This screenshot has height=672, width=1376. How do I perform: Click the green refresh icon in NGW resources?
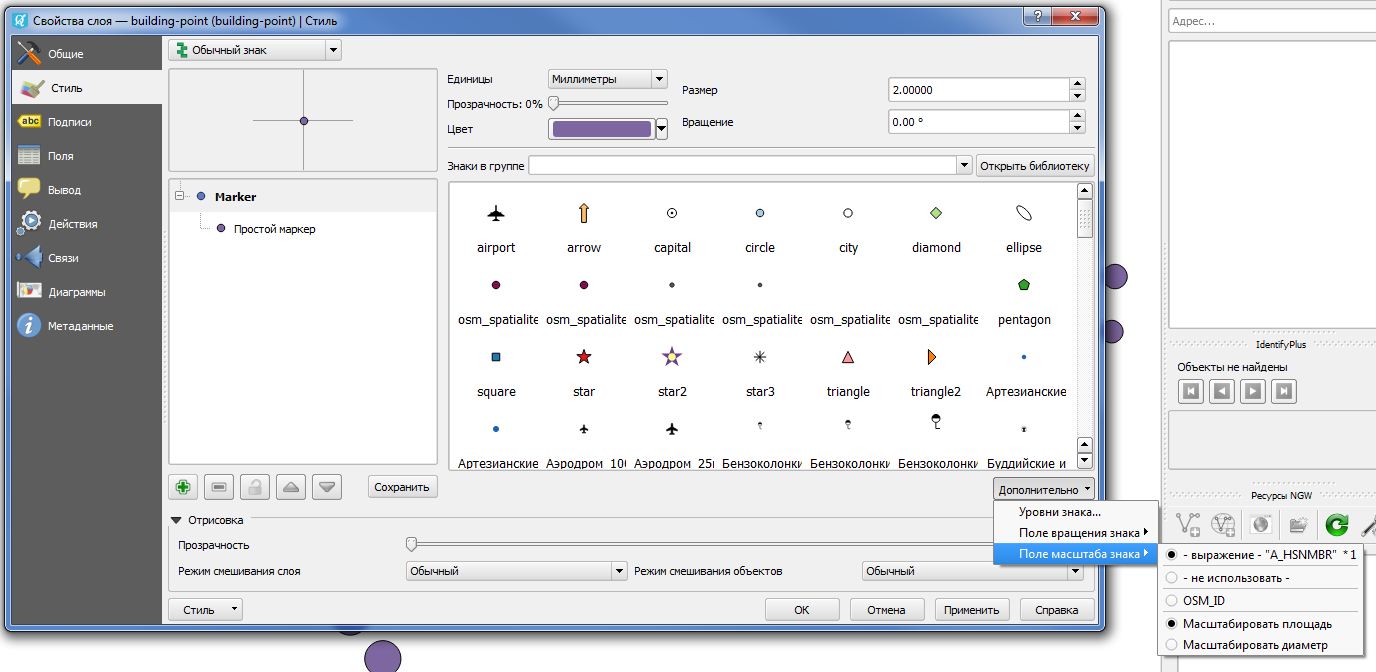(x=1337, y=524)
